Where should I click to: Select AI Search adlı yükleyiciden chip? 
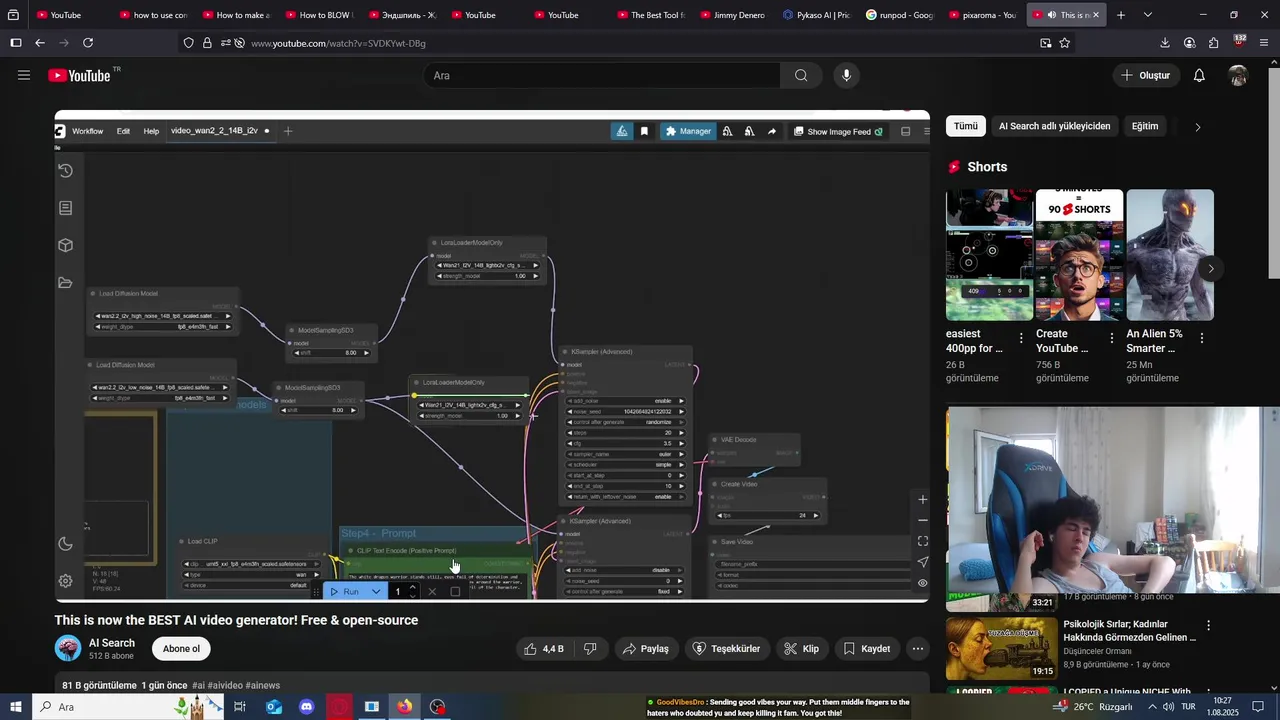(x=1054, y=126)
